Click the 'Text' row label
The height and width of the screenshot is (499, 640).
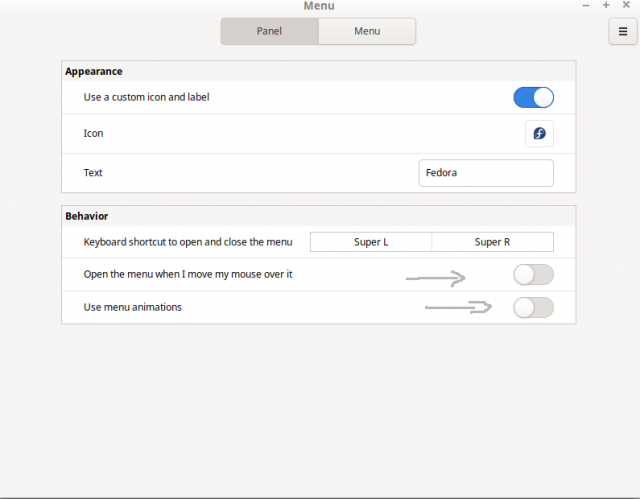pos(93,173)
